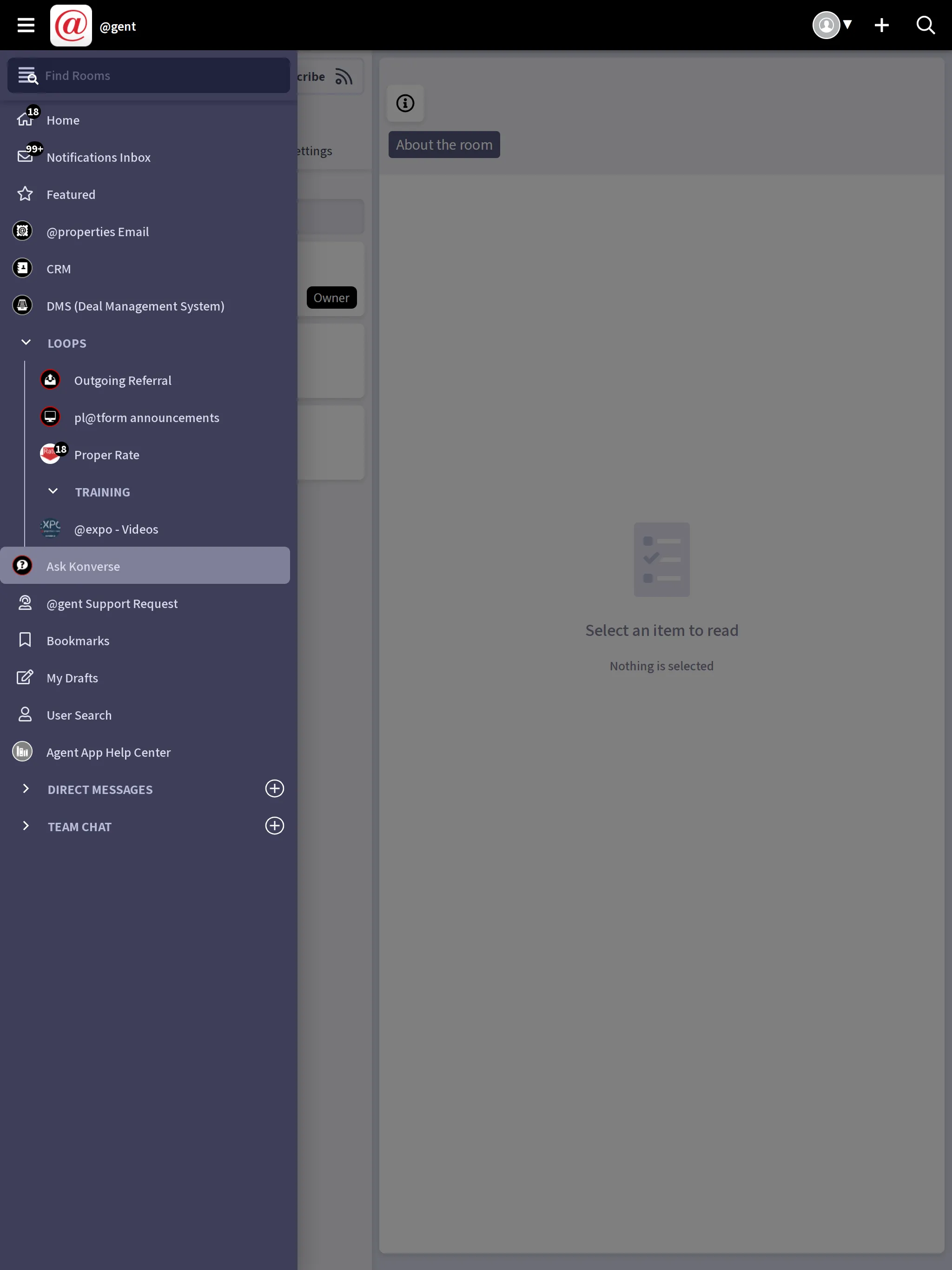This screenshot has width=952, height=1270.
Task: Click the subscribe RSS feed icon
Action: coord(344,76)
